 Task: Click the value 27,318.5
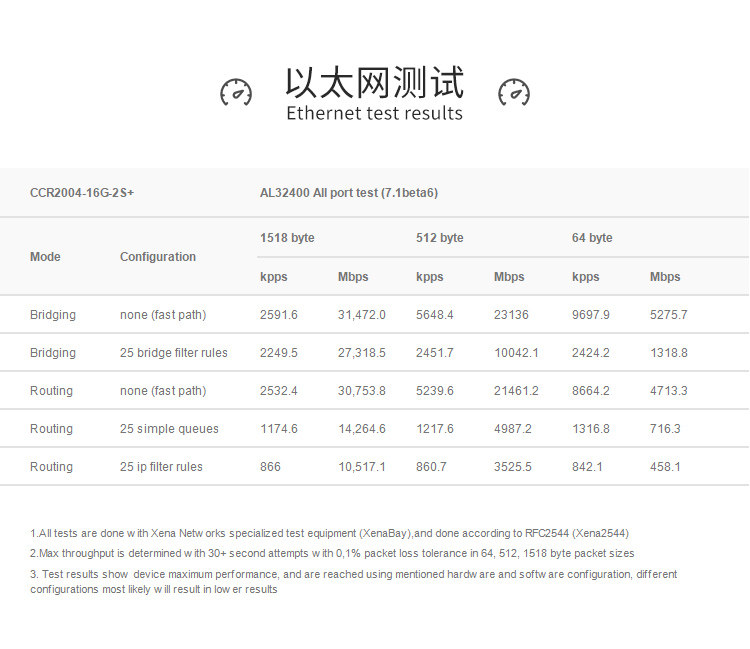click(x=362, y=353)
